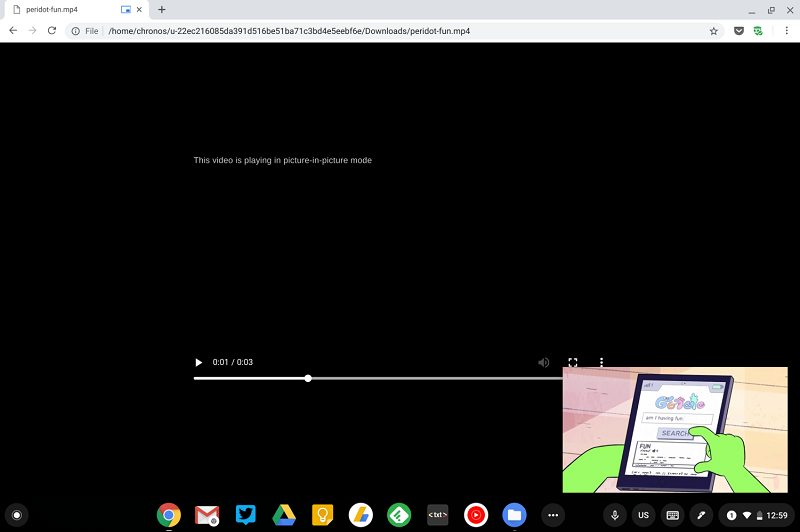800x532 pixels.
Task: Open Google Drive from the shelf
Action: [284, 515]
